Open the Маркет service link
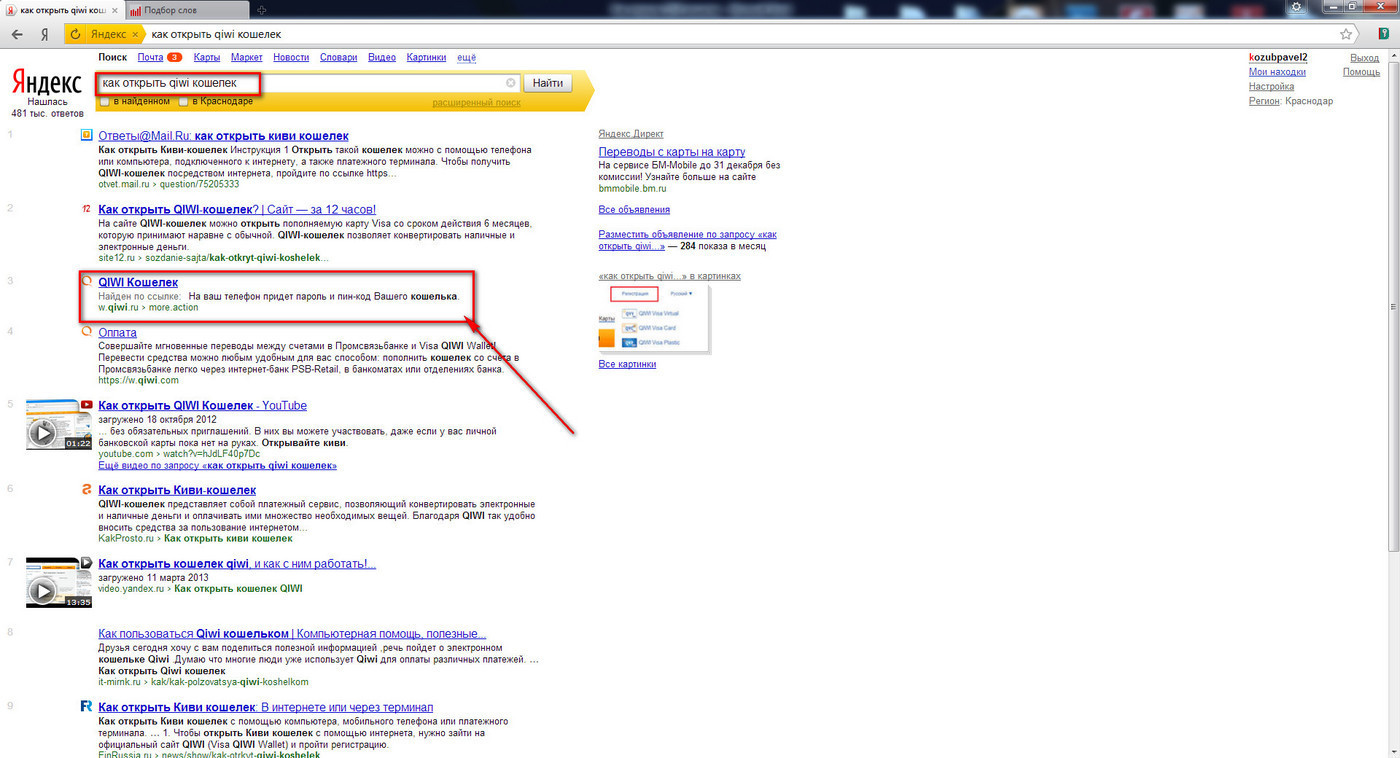 tap(247, 57)
